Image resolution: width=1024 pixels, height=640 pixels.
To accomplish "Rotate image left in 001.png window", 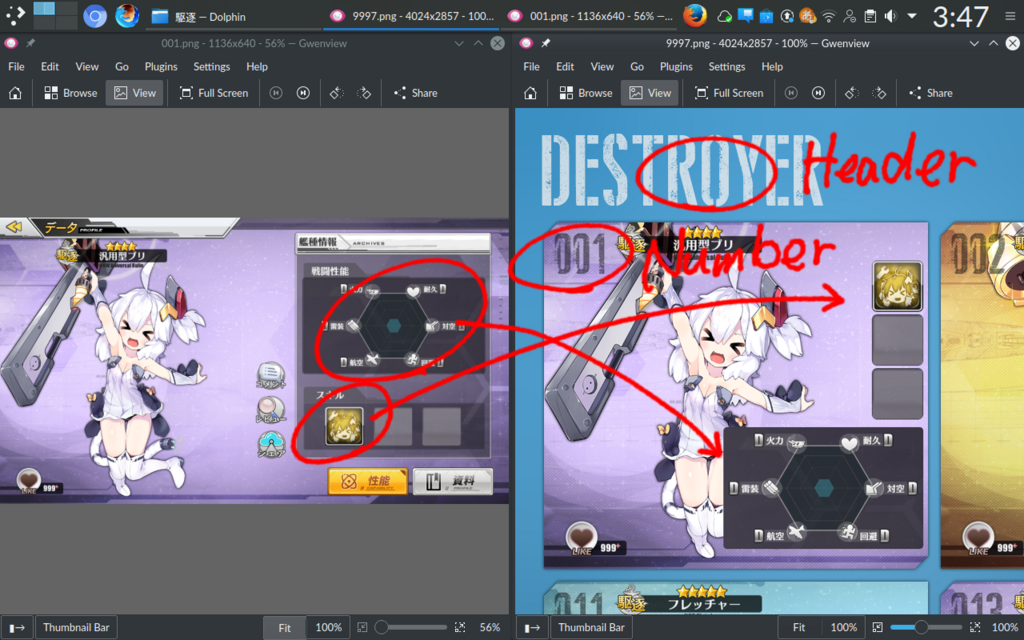I will (337, 93).
